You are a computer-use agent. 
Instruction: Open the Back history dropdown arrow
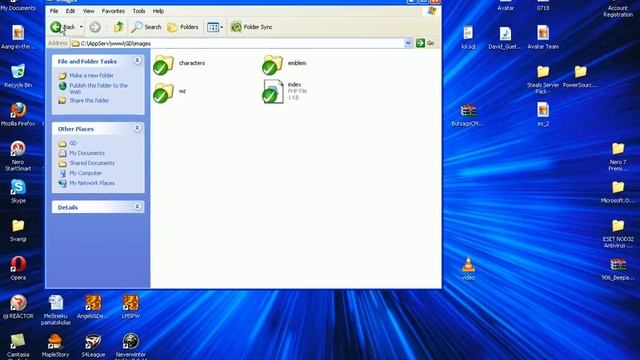[x=81, y=27]
